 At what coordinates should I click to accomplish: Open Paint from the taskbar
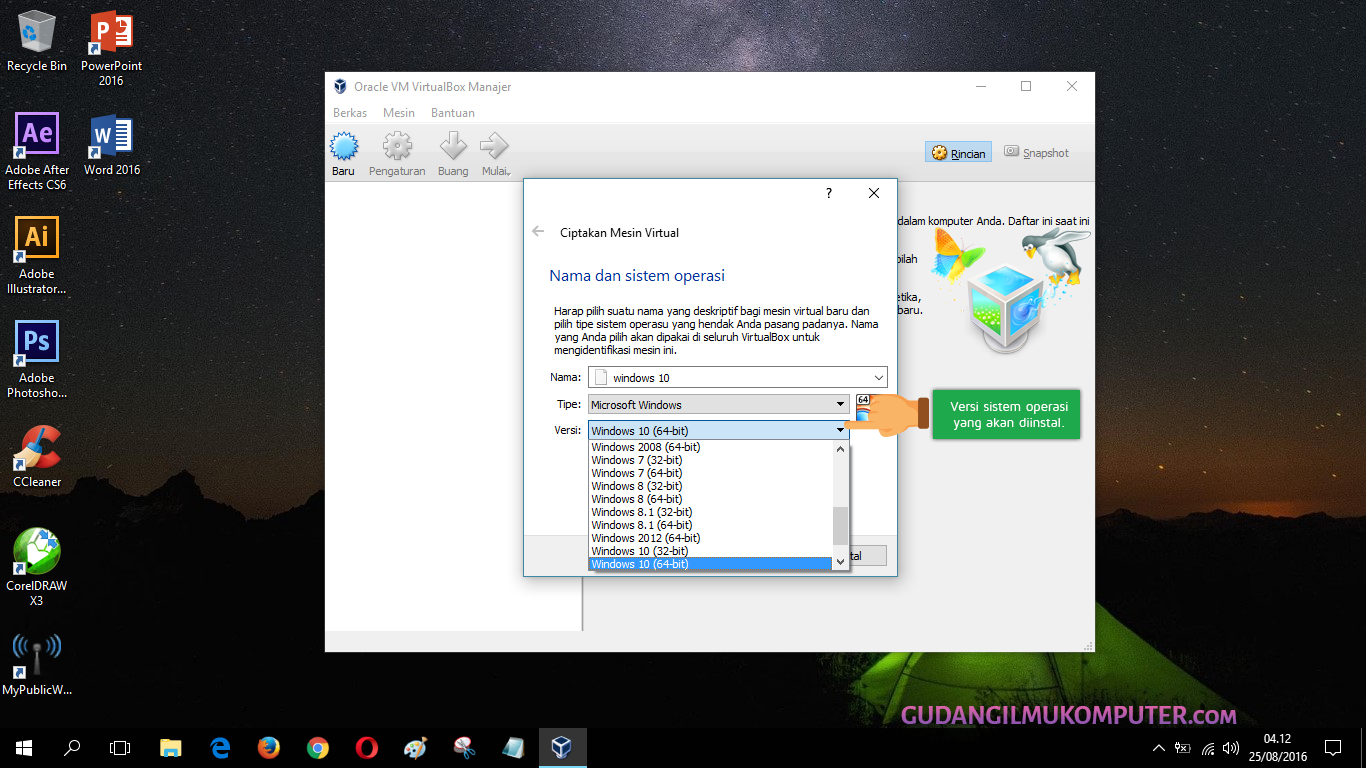pos(415,747)
